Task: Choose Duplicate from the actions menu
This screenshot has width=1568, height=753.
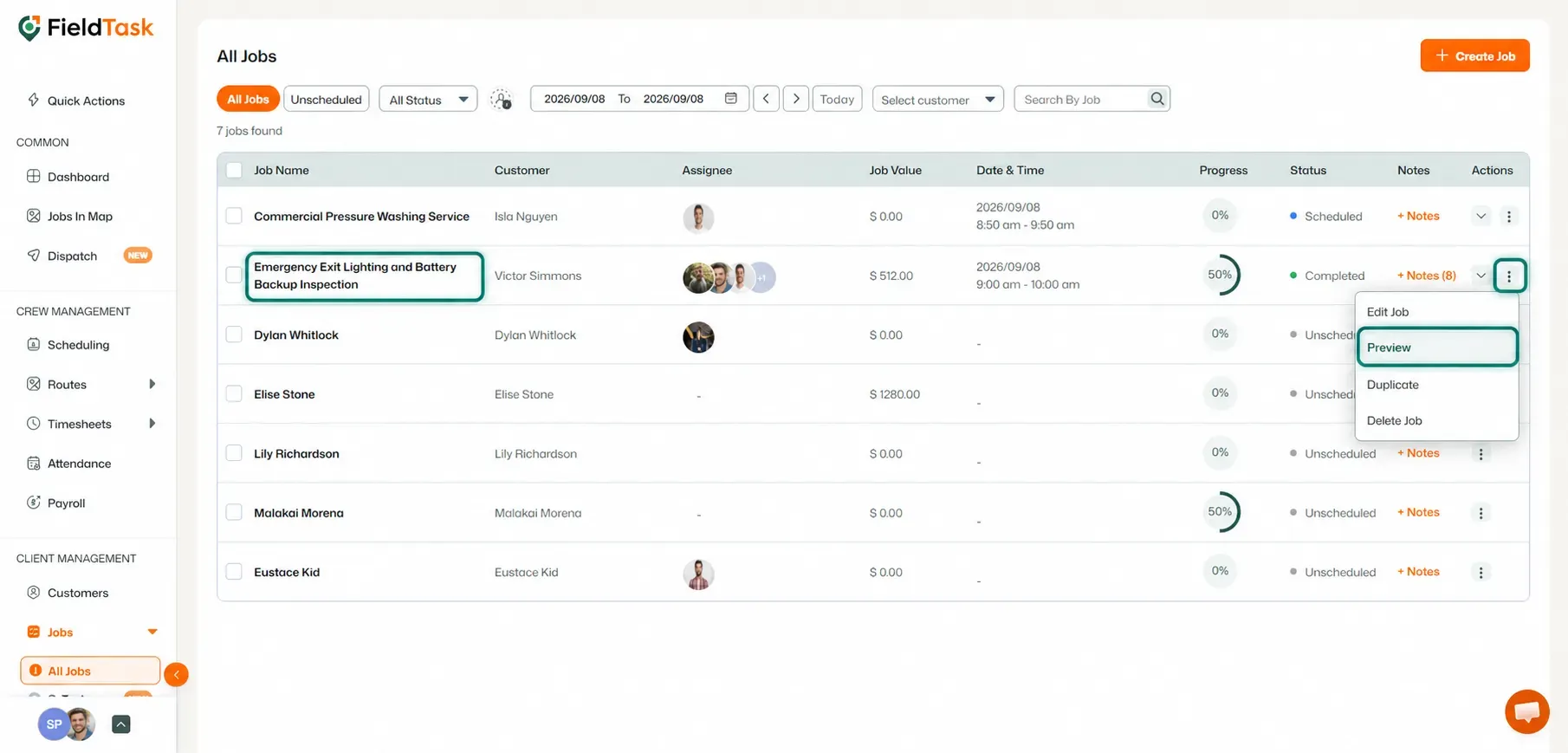Action: click(x=1437, y=385)
